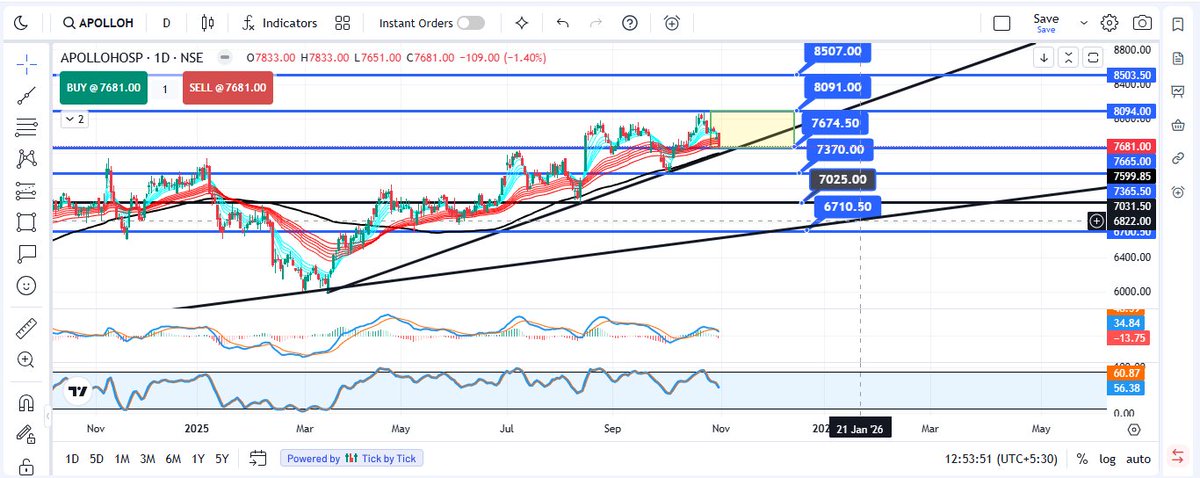Expand the Save layout dropdown arrow
The image size is (1200, 478).
[x=1084, y=22]
